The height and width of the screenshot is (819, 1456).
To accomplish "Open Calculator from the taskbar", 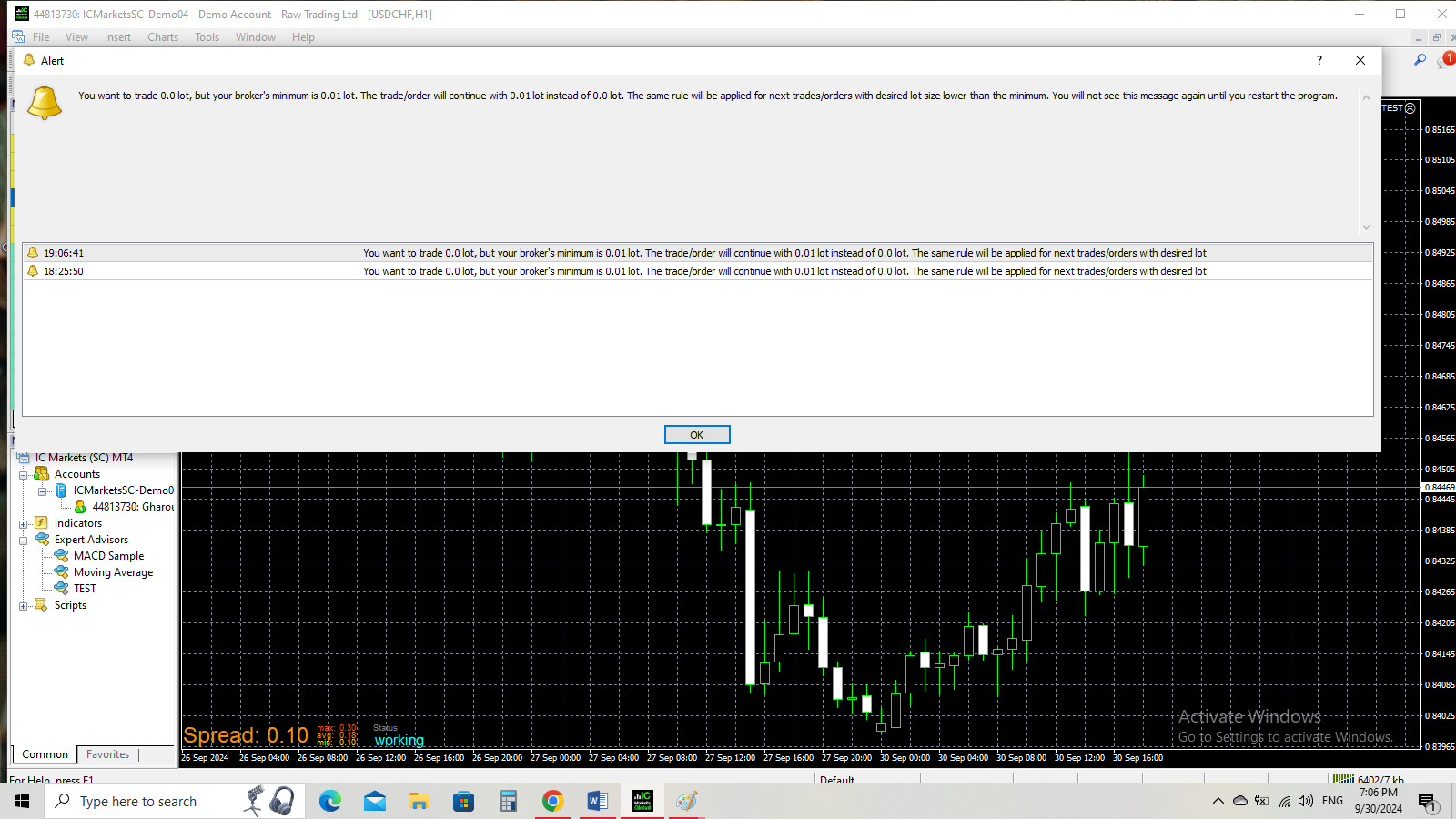I will [x=508, y=801].
